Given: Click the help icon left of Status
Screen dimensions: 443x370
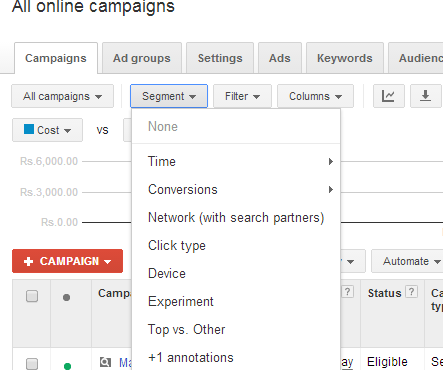Looking at the screenshot, I should 347,292.
